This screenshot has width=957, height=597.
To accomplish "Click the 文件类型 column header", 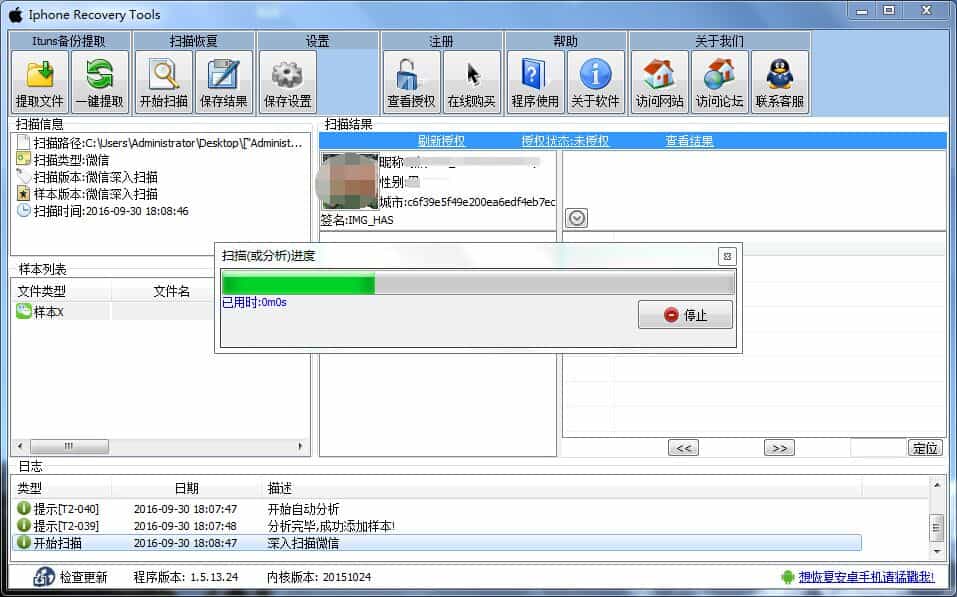I will click(62, 292).
